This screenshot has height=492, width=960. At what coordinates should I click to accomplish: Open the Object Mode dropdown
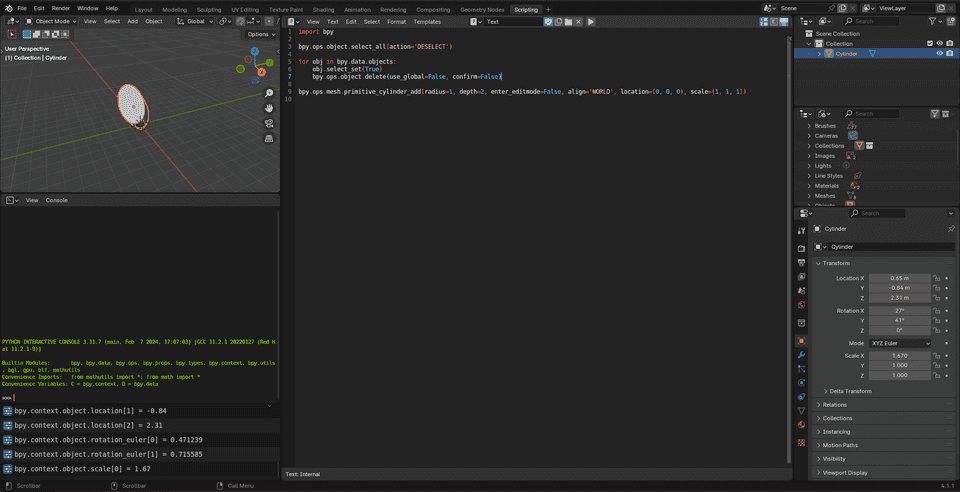tap(50, 21)
